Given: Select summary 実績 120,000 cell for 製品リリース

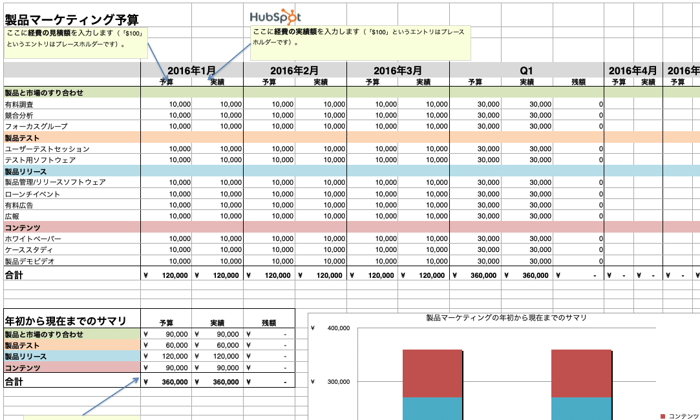Looking at the screenshot, I should point(218,357).
